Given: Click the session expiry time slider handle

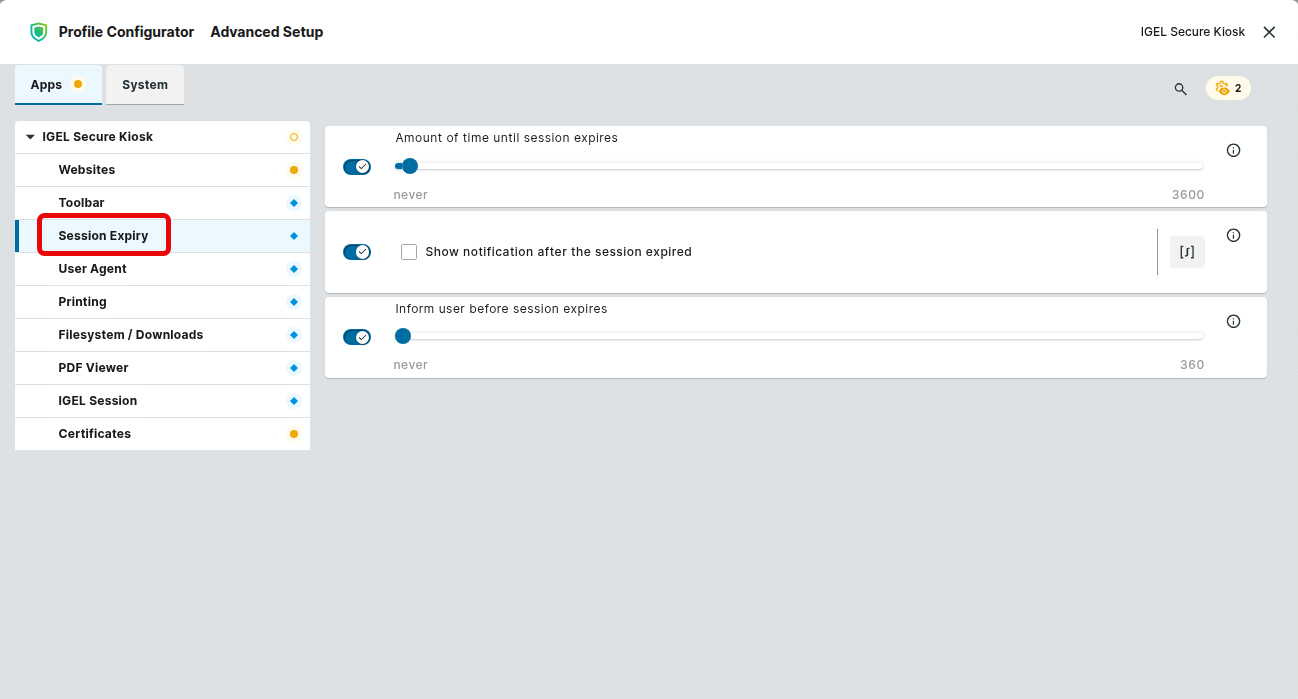Looking at the screenshot, I should 409,166.
